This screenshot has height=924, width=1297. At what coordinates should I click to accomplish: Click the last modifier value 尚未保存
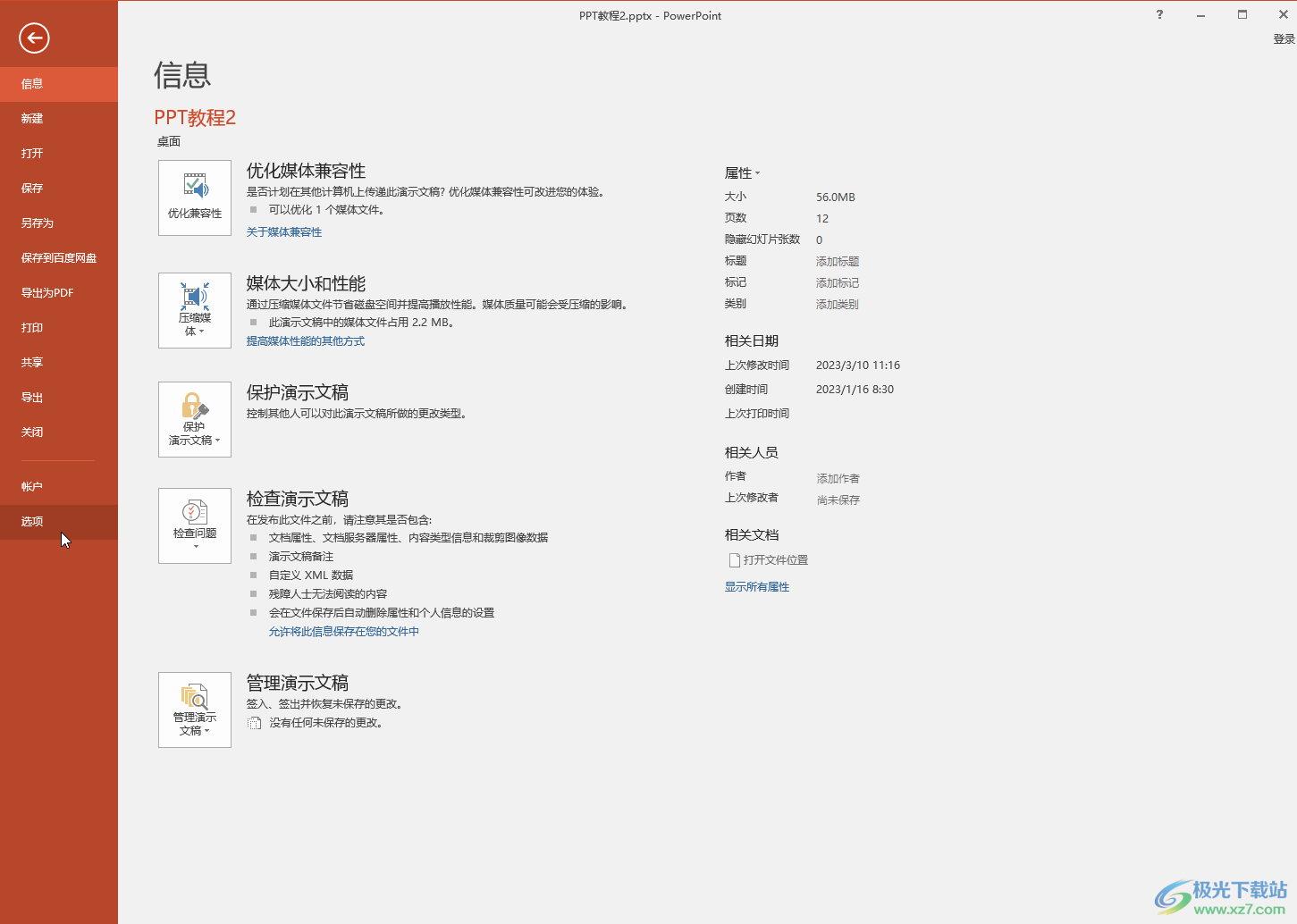tap(838, 500)
